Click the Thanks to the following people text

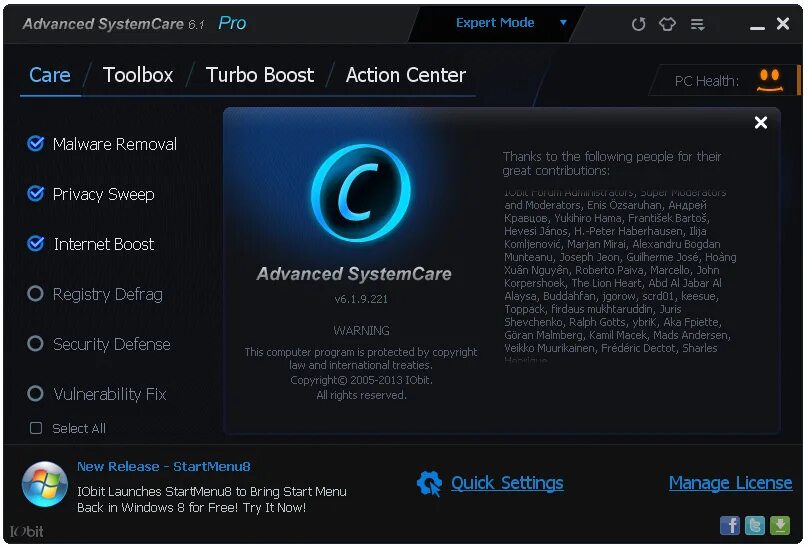coord(612,163)
